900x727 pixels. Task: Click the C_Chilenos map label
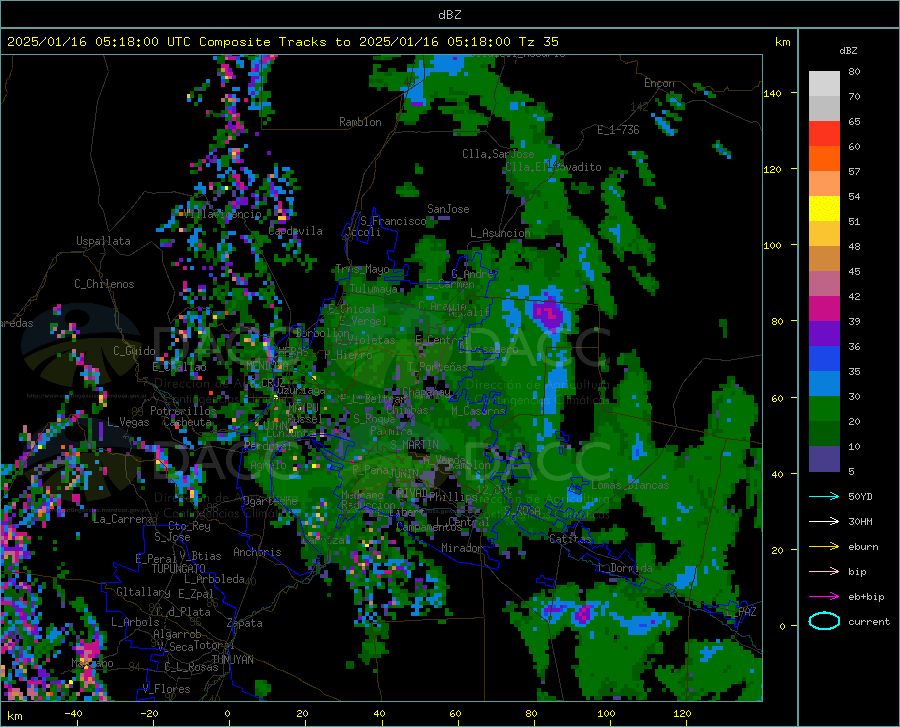pos(104,284)
